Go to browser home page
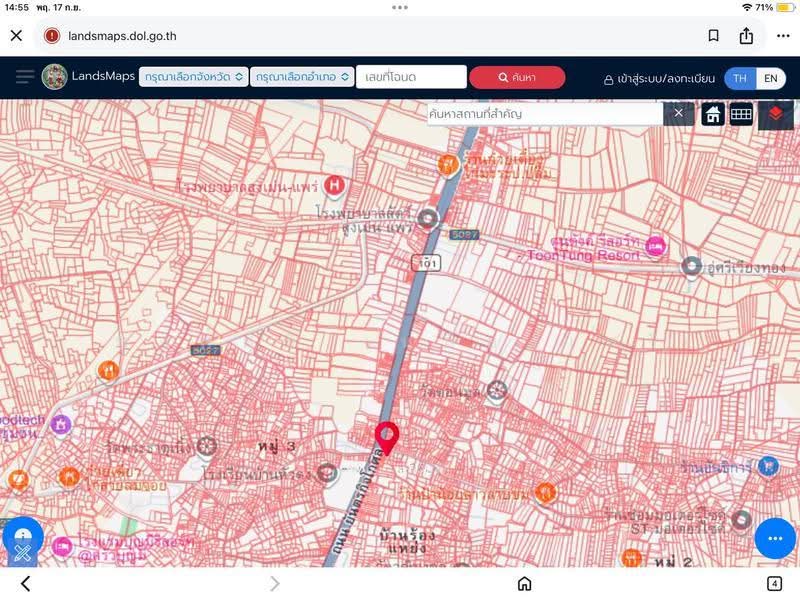The image size is (800, 600). 524,584
